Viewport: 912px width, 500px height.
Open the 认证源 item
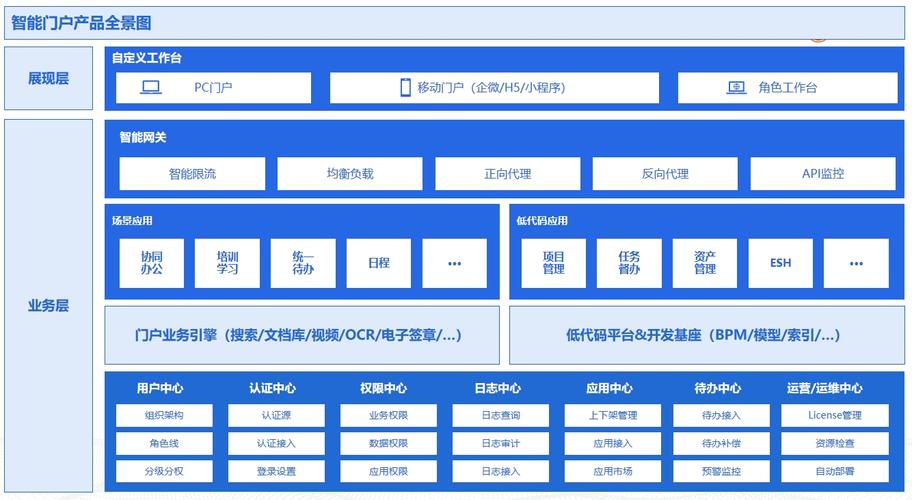[276, 415]
